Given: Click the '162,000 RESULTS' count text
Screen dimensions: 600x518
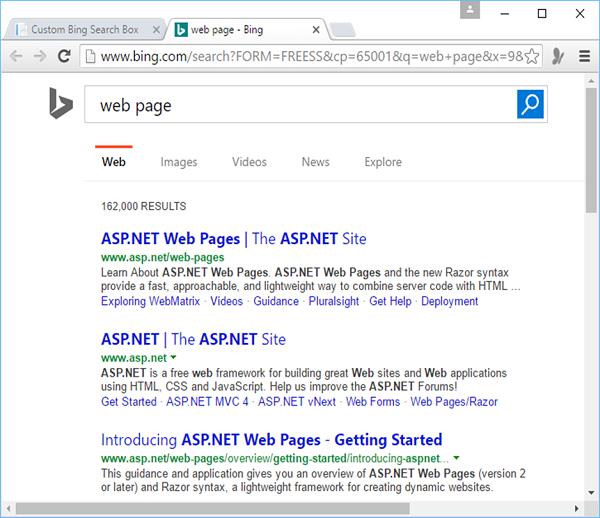Looking at the screenshot, I should tap(143, 206).
